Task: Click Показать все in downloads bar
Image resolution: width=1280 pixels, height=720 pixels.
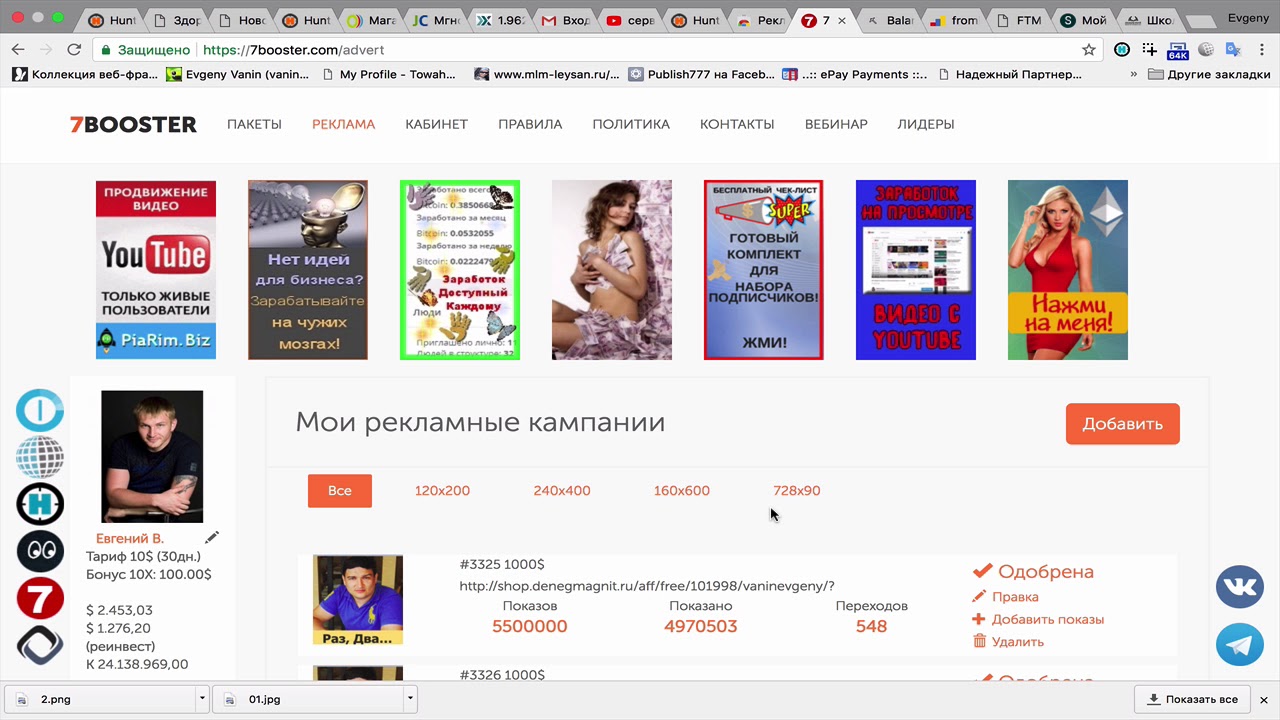Action: coord(1193,699)
